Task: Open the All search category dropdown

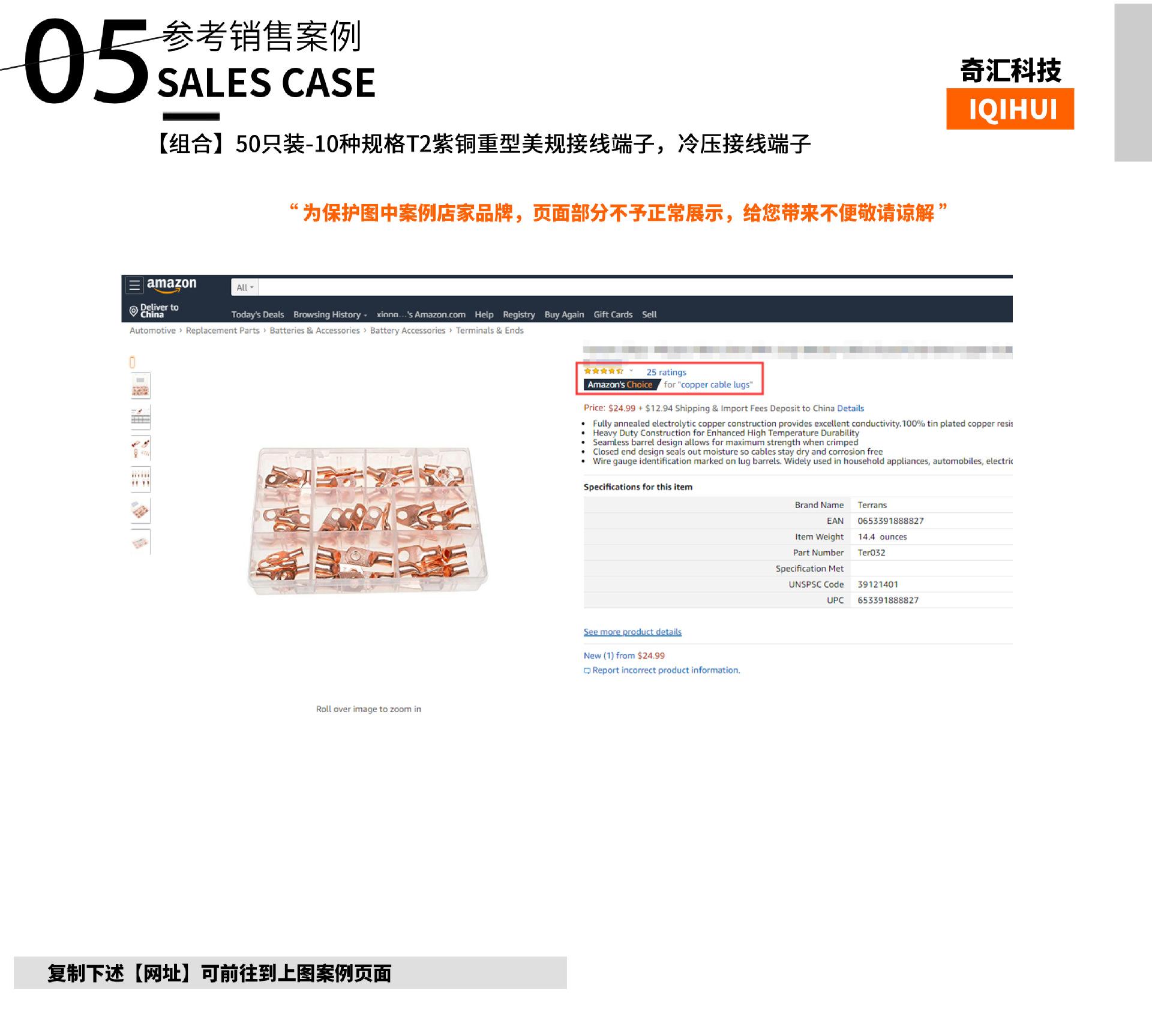Action: (x=245, y=287)
